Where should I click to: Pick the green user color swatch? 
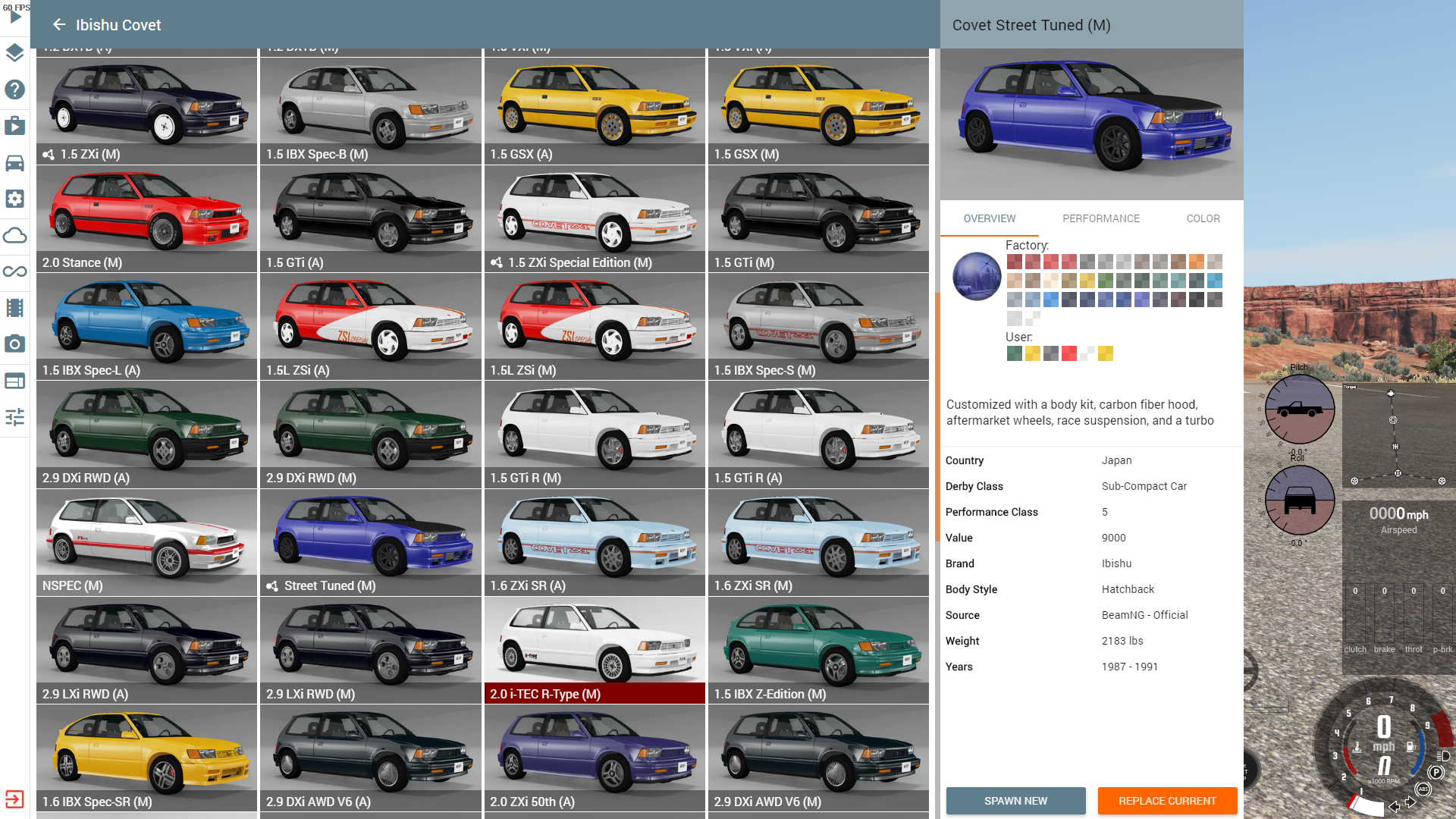pos(1014,353)
